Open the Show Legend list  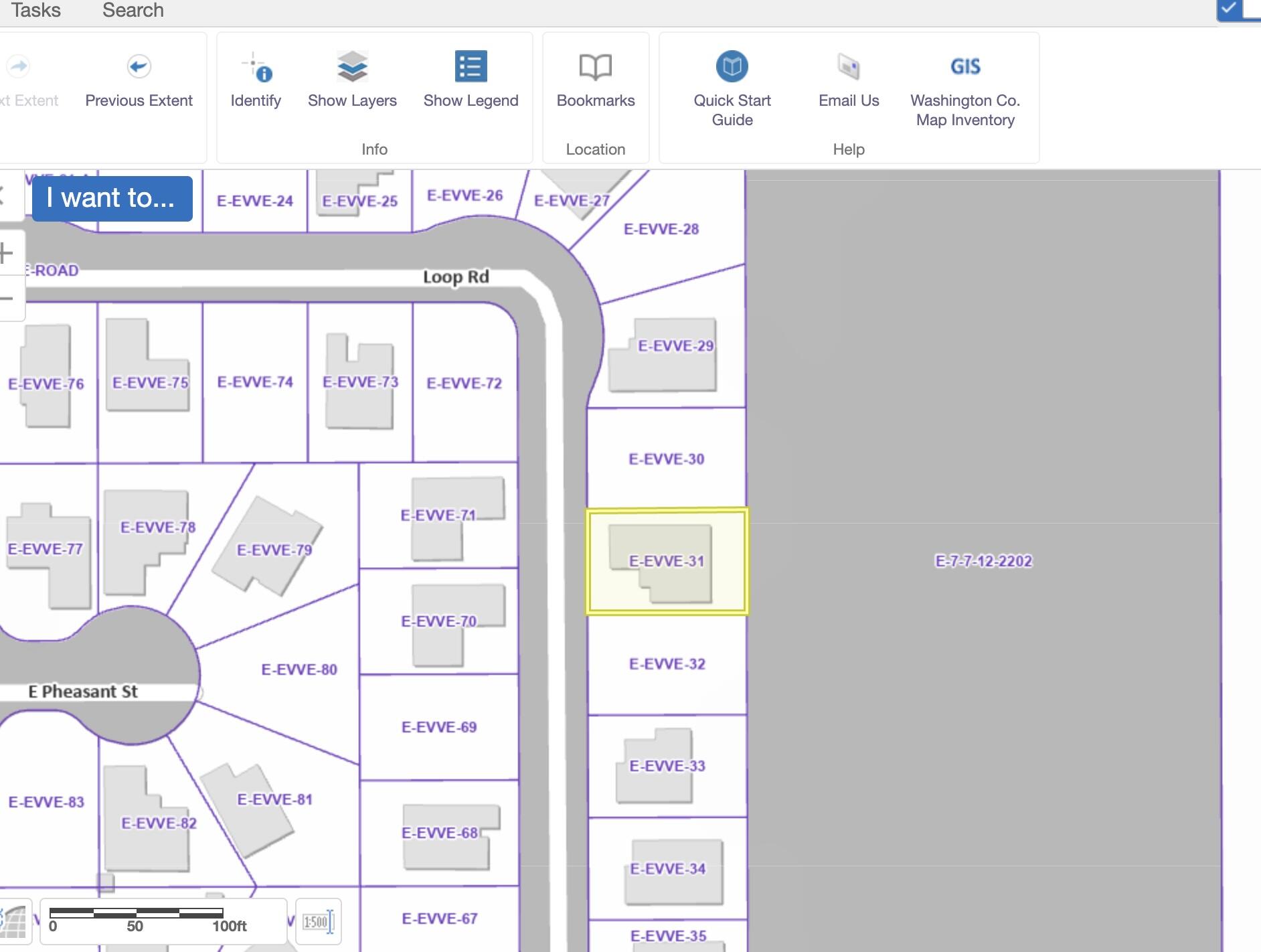471,67
